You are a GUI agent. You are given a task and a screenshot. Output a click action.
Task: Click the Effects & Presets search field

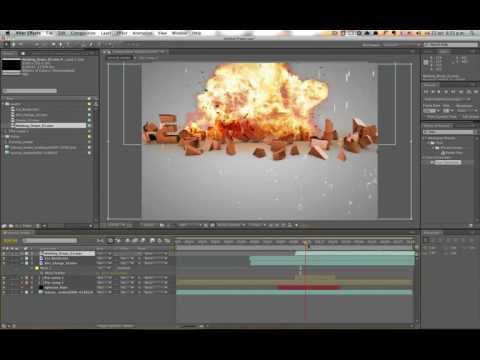[448, 132]
